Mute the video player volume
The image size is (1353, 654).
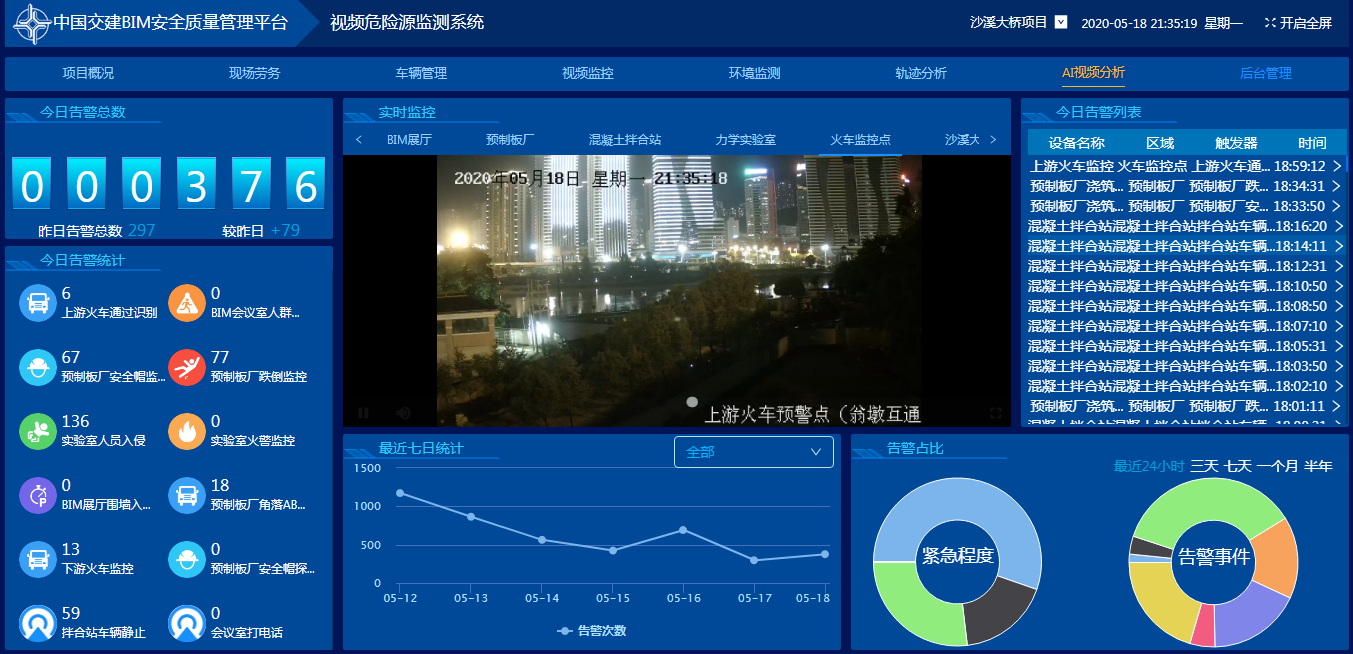(x=404, y=412)
